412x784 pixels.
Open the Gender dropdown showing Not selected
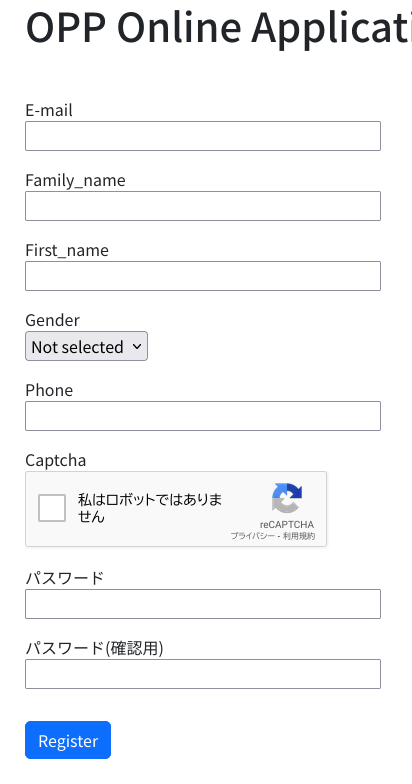pyautogui.click(x=86, y=346)
